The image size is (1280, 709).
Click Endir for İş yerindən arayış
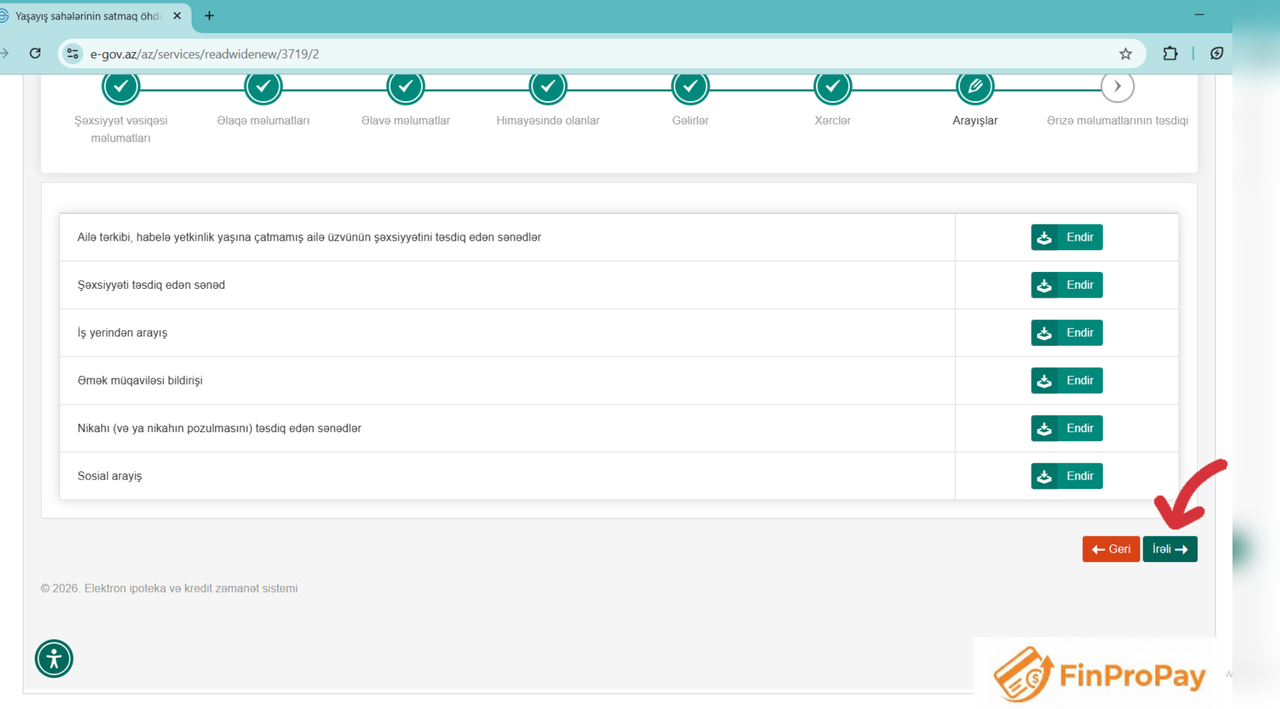pyautogui.click(x=1067, y=333)
